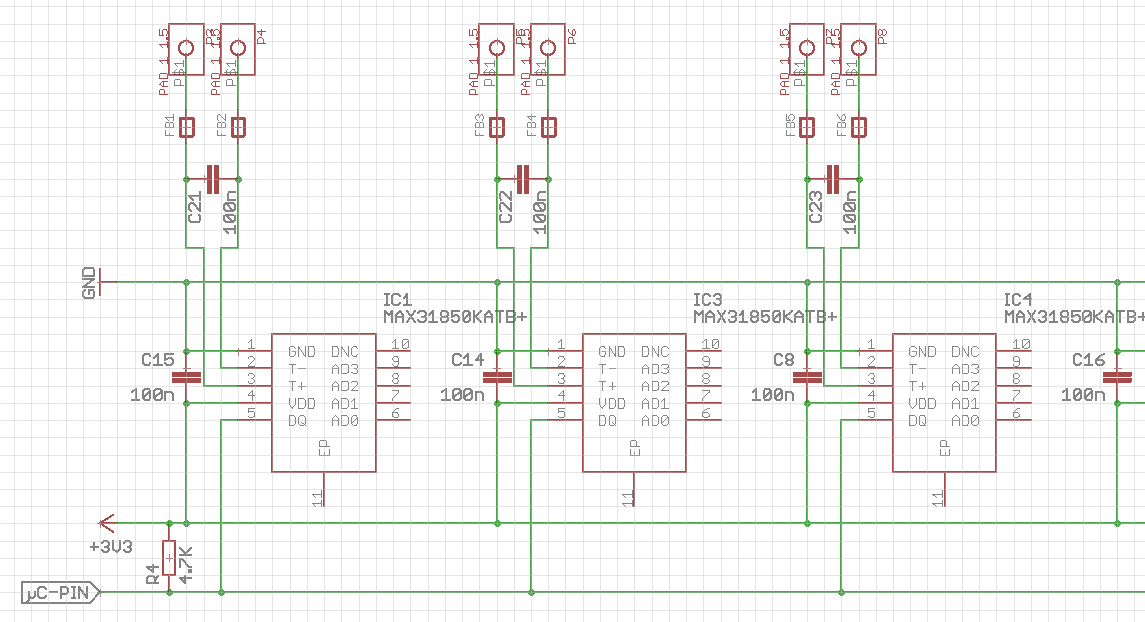Click the C22 name label
1145x622 pixels.
point(505,208)
